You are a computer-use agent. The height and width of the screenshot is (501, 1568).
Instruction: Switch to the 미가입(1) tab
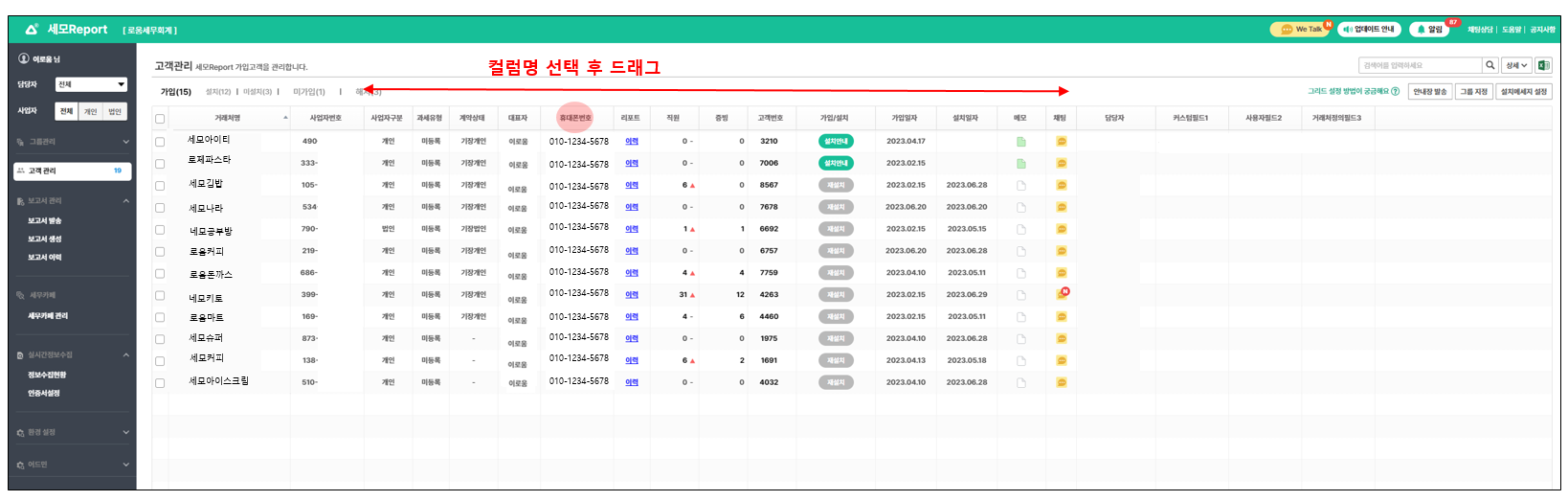pyautogui.click(x=308, y=92)
